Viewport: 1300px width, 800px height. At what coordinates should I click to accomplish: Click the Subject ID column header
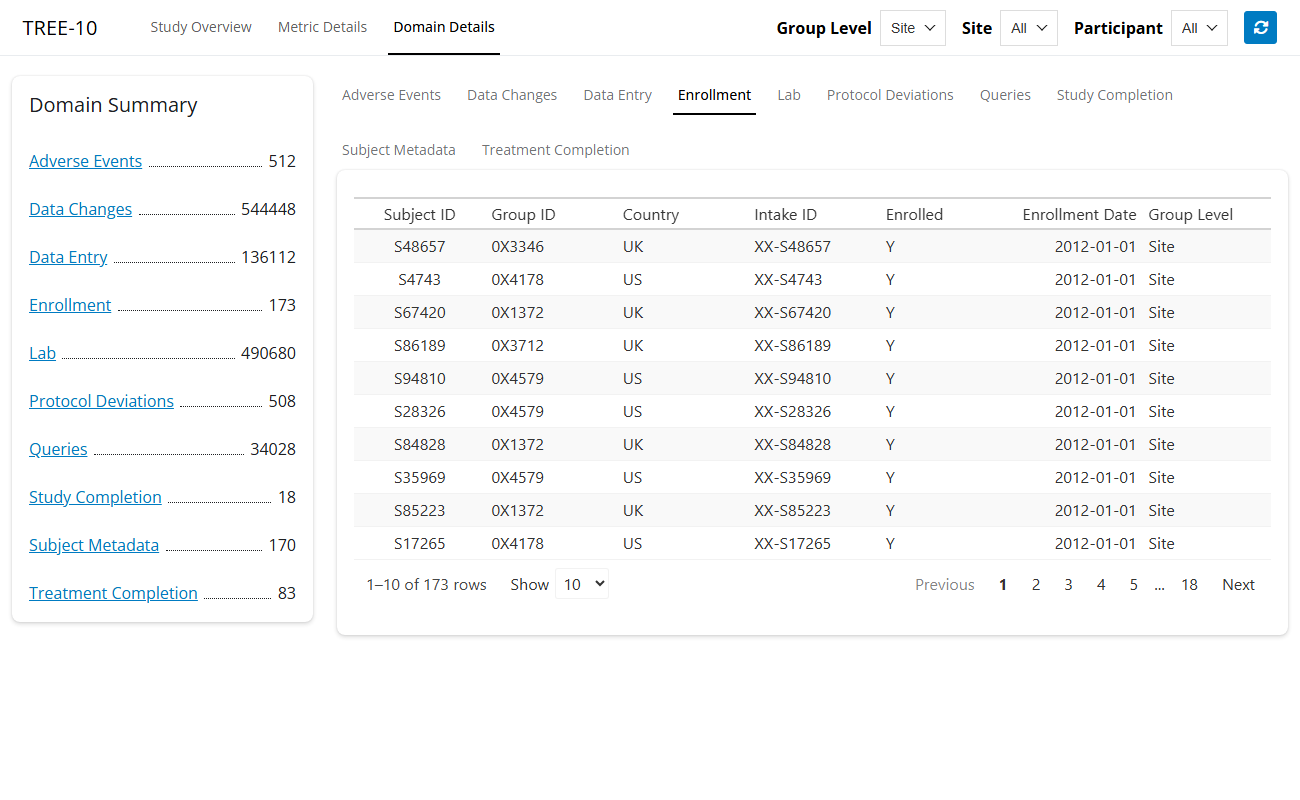pos(419,214)
